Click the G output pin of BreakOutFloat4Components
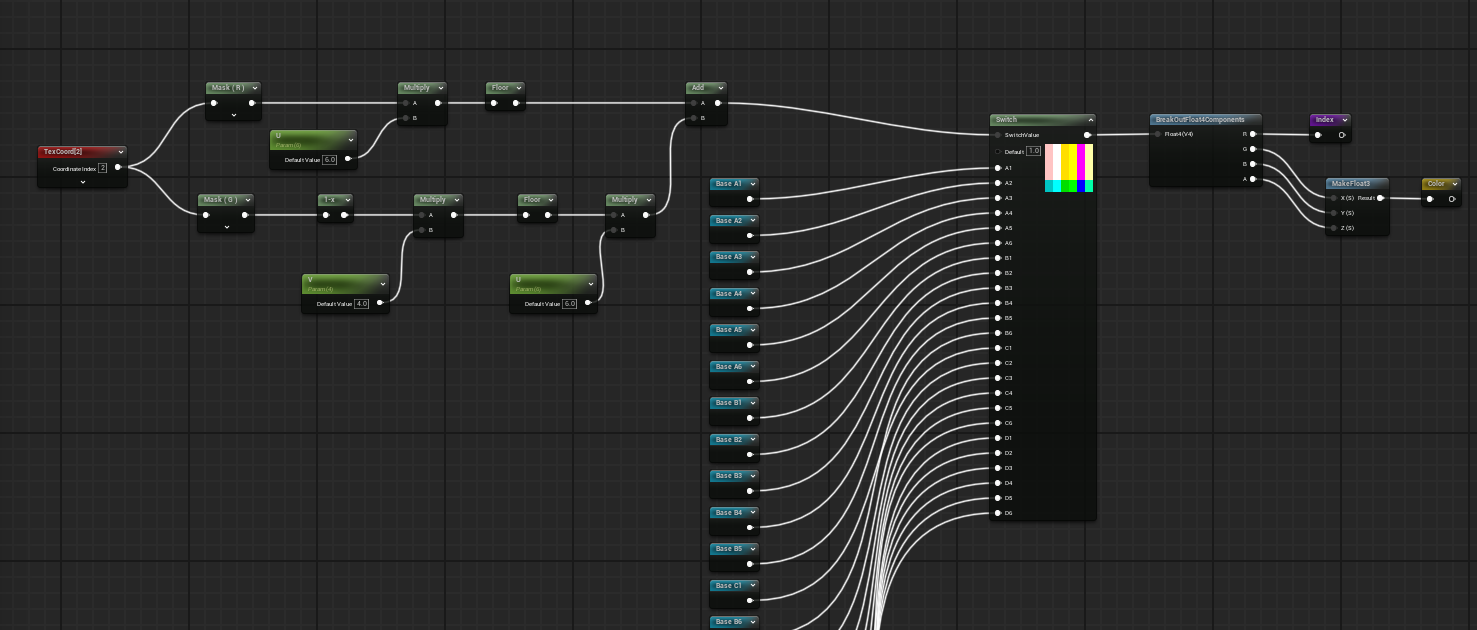1477x630 pixels. tap(1252, 149)
